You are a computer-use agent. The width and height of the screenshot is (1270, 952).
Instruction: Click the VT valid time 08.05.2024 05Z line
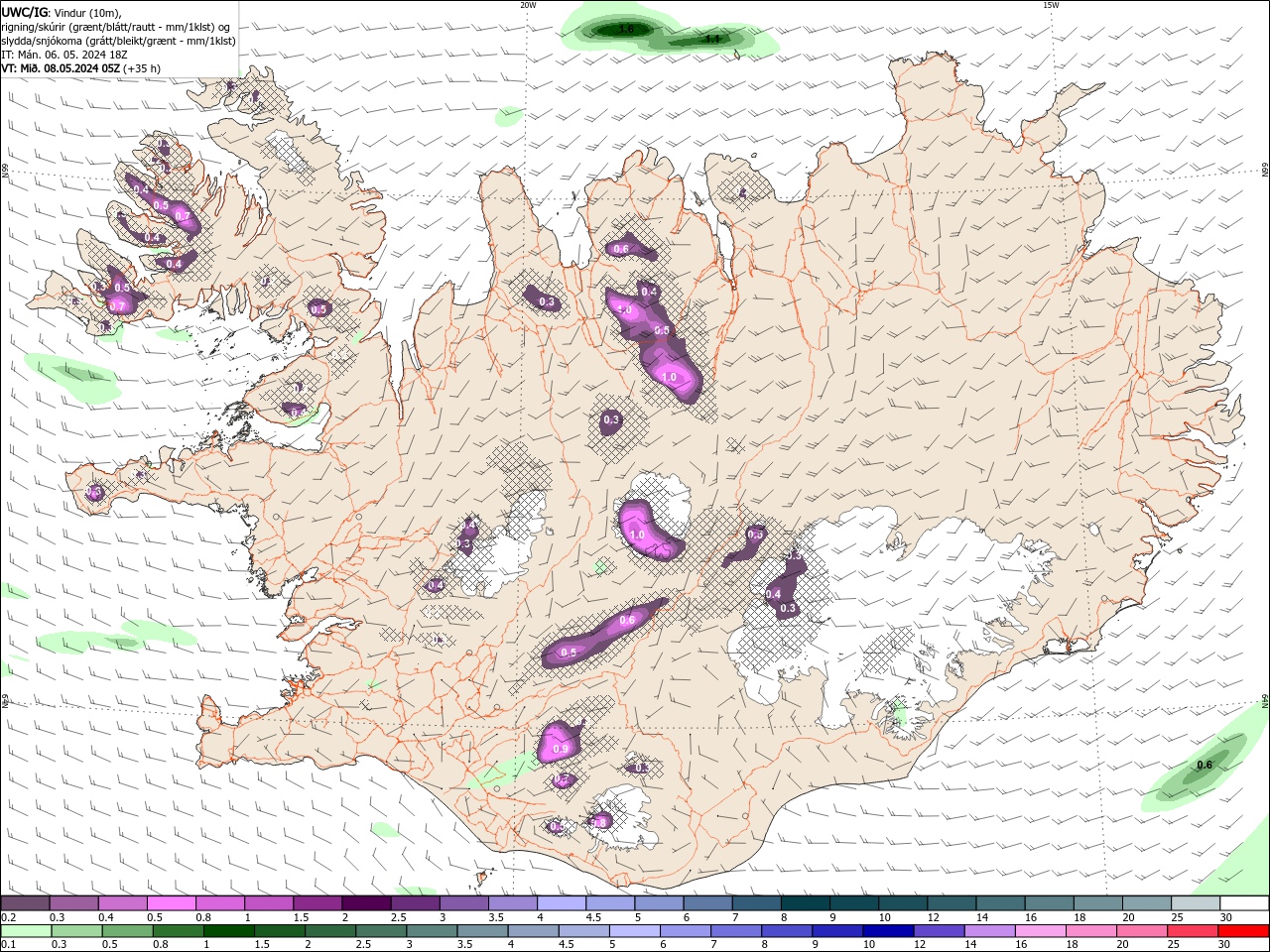81,68
